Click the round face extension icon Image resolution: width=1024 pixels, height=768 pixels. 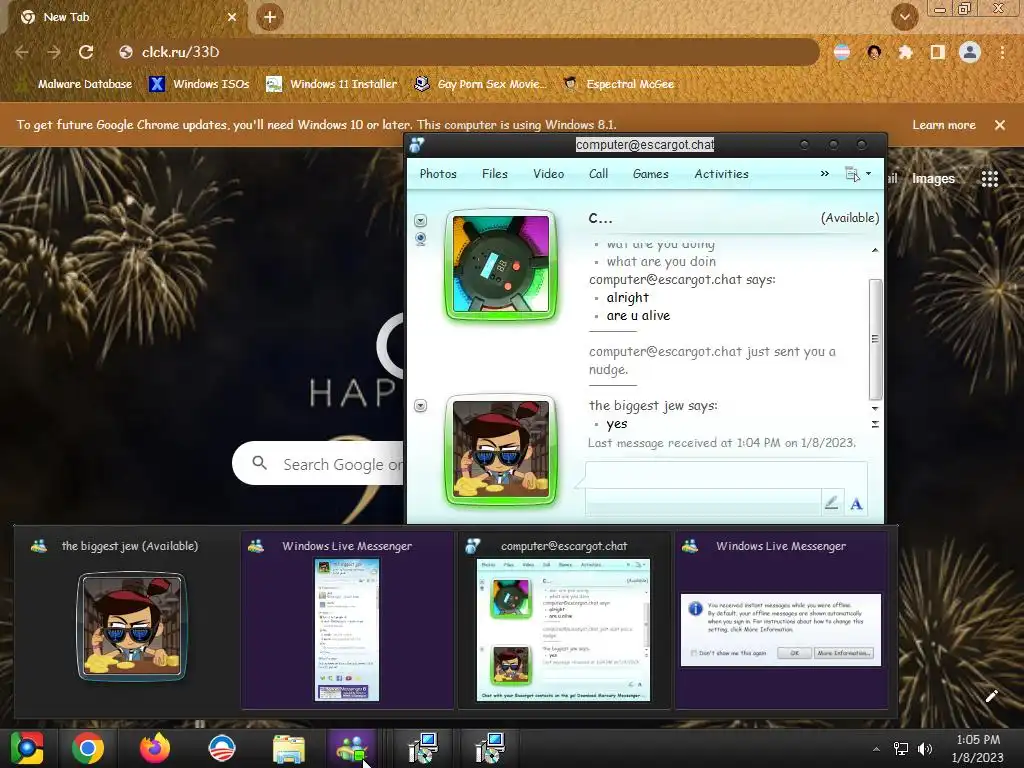point(874,52)
